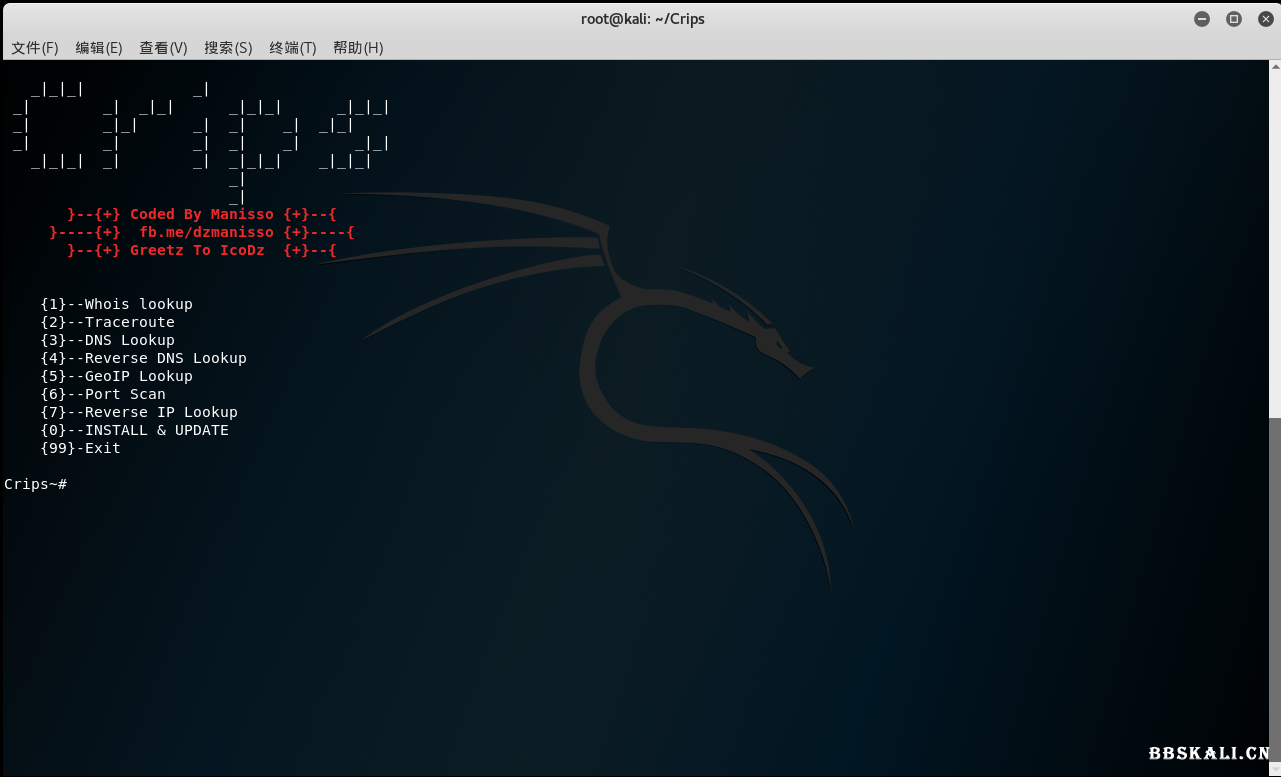Click the {99} Exit option text
Screen dimensions: 1281x777
pyautogui.click(x=80, y=448)
